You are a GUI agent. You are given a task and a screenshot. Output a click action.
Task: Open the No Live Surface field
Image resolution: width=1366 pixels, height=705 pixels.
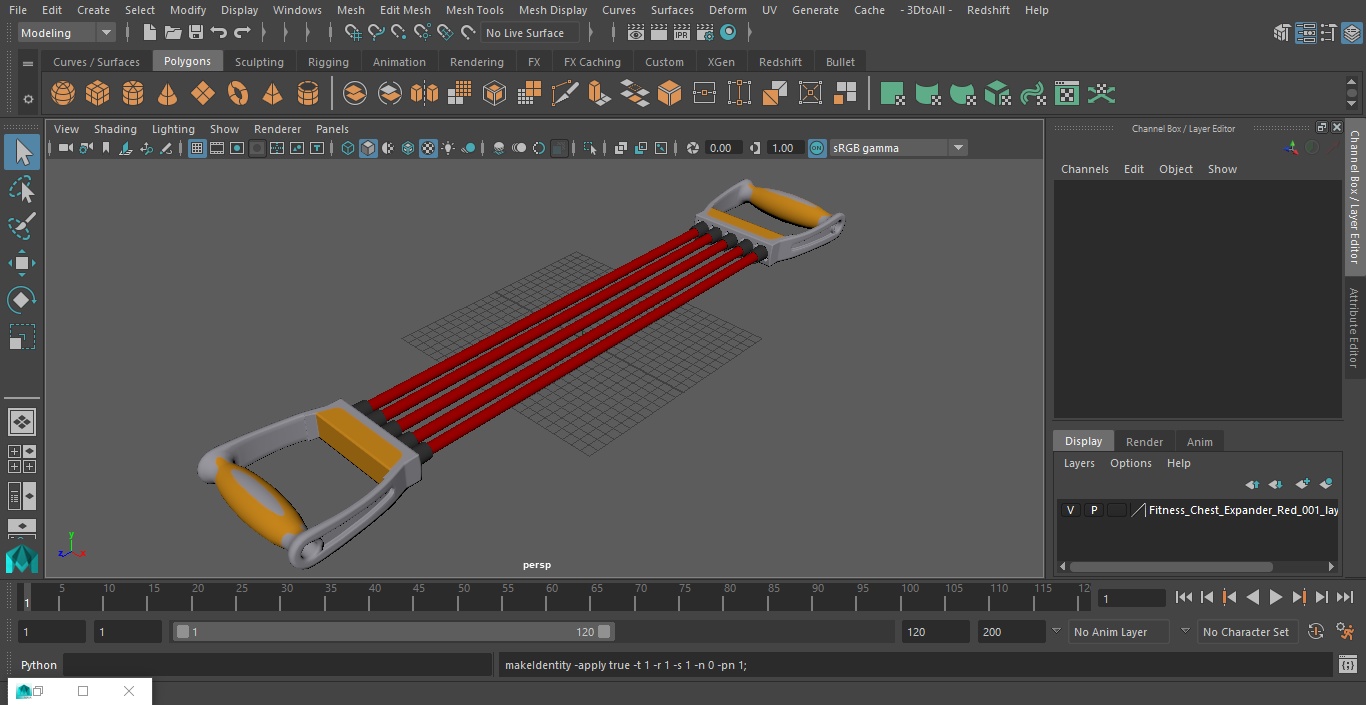coord(529,33)
